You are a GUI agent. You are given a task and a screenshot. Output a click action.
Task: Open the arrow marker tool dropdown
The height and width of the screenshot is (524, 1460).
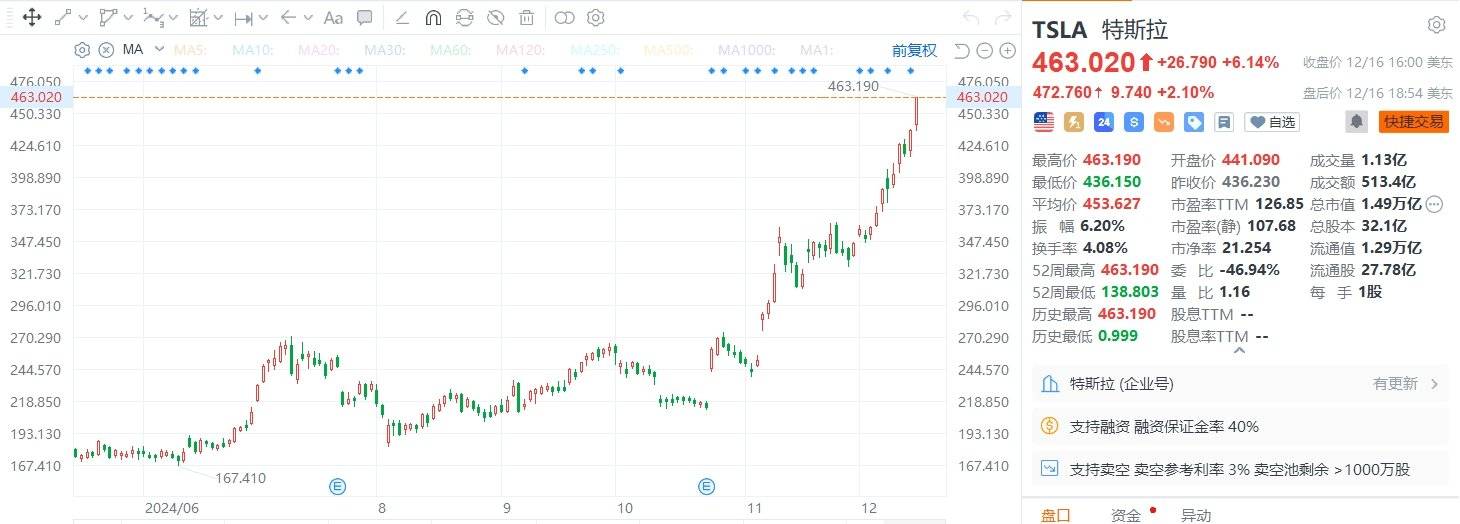point(309,18)
